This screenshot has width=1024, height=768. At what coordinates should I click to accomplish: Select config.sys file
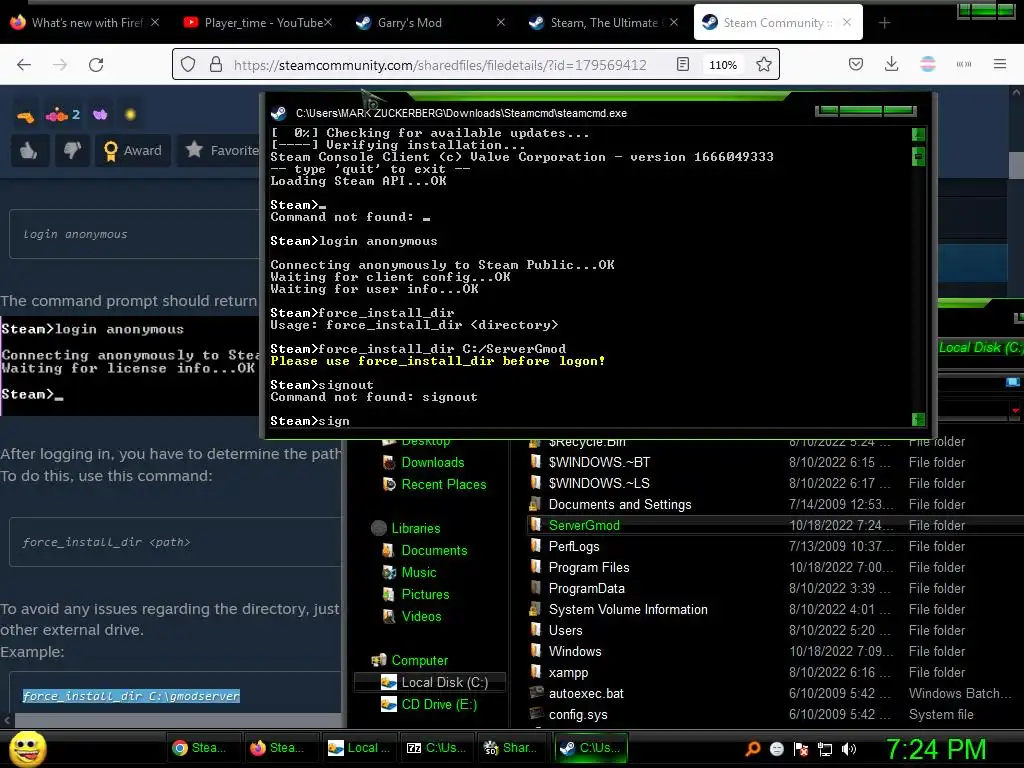pyautogui.click(x=577, y=714)
